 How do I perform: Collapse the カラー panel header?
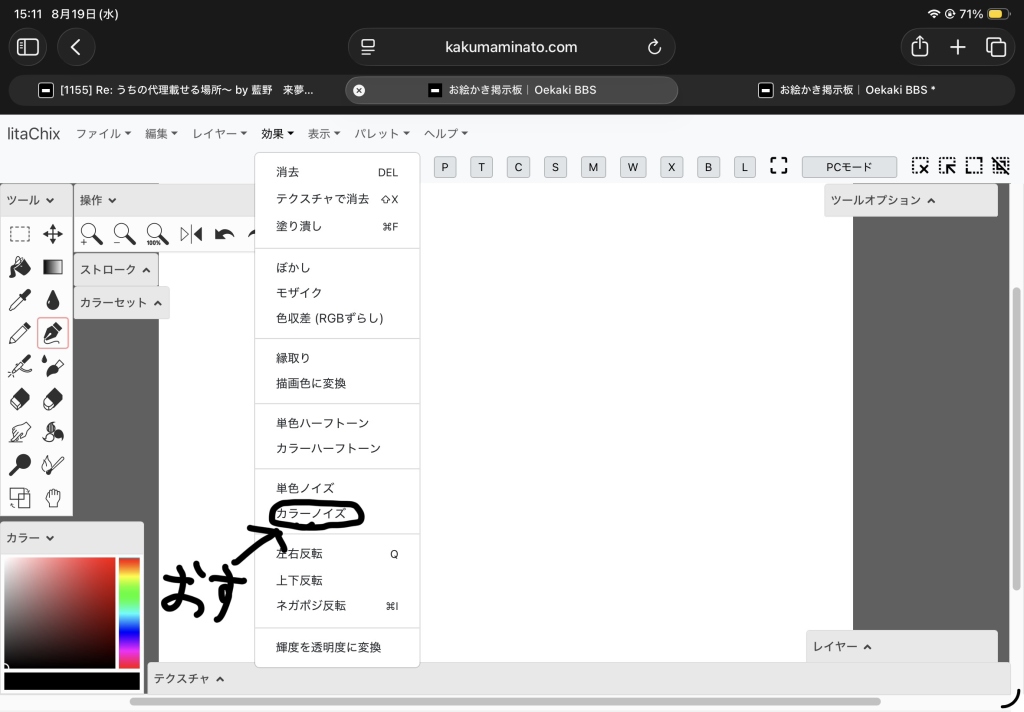point(72,538)
